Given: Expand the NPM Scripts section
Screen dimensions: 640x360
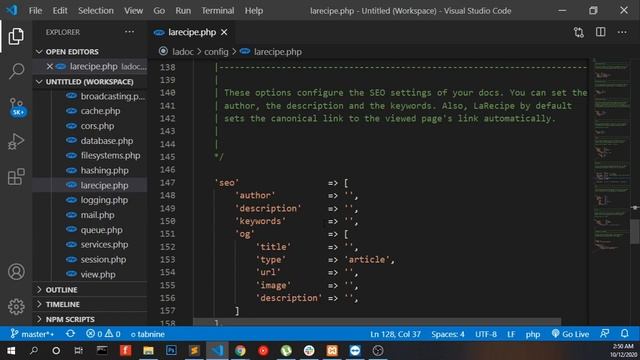Looking at the screenshot, I should 90,319.
